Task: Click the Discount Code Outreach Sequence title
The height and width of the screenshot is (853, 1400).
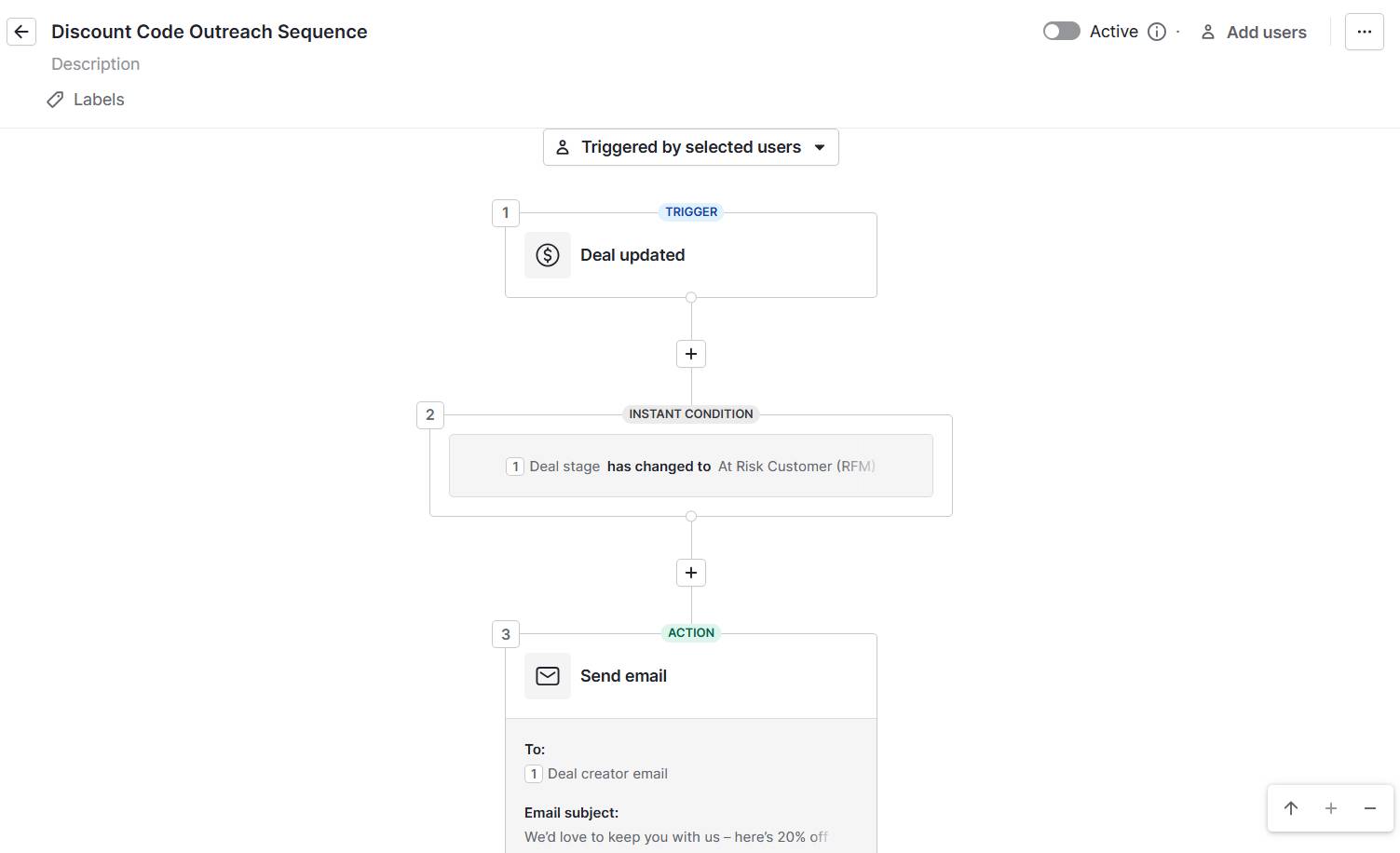Action: pos(210,32)
